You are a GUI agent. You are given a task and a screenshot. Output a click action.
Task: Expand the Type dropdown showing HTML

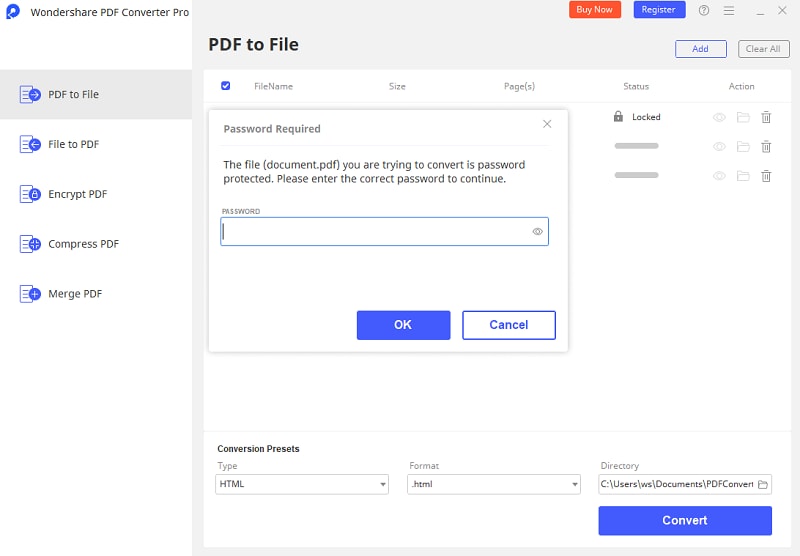(x=302, y=484)
